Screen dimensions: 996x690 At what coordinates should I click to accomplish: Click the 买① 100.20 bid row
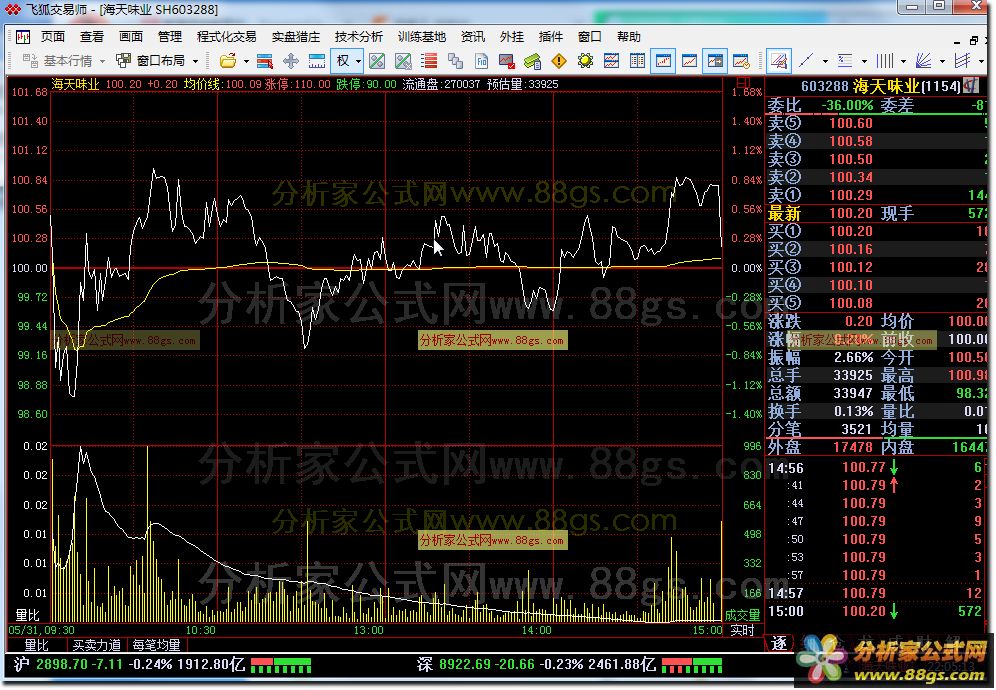coord(877,231)
